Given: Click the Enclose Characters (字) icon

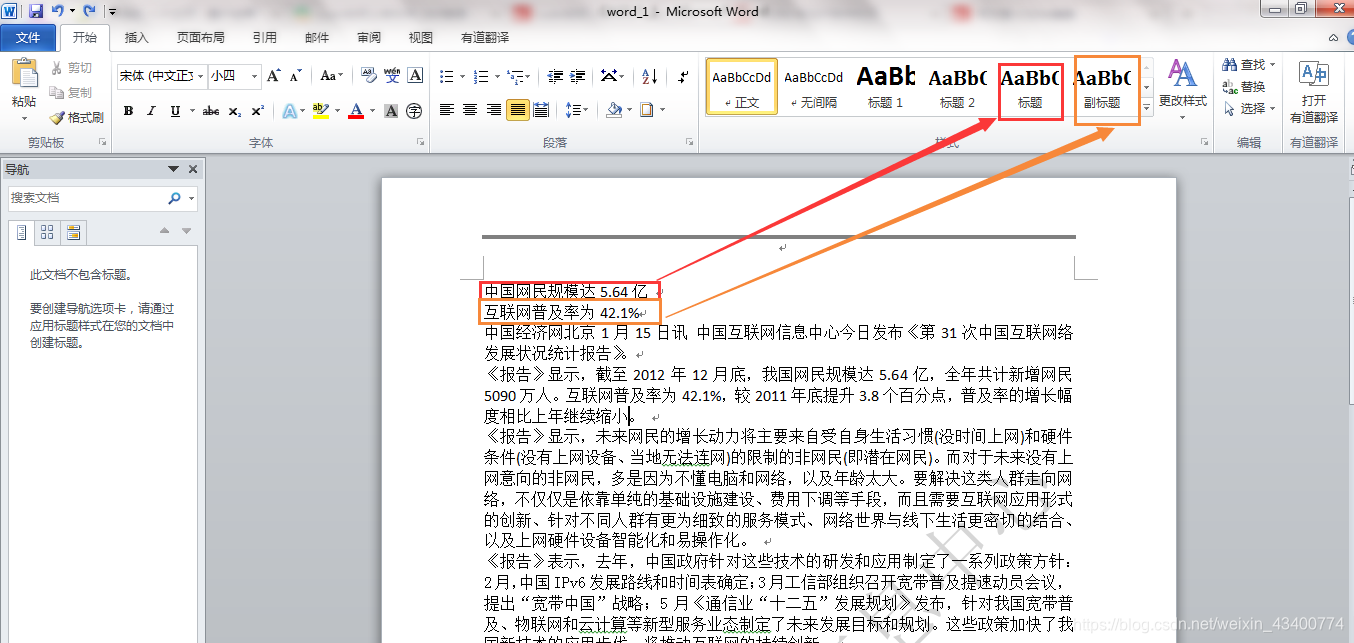Looking at the screenshot, I should tap(414, 111).
